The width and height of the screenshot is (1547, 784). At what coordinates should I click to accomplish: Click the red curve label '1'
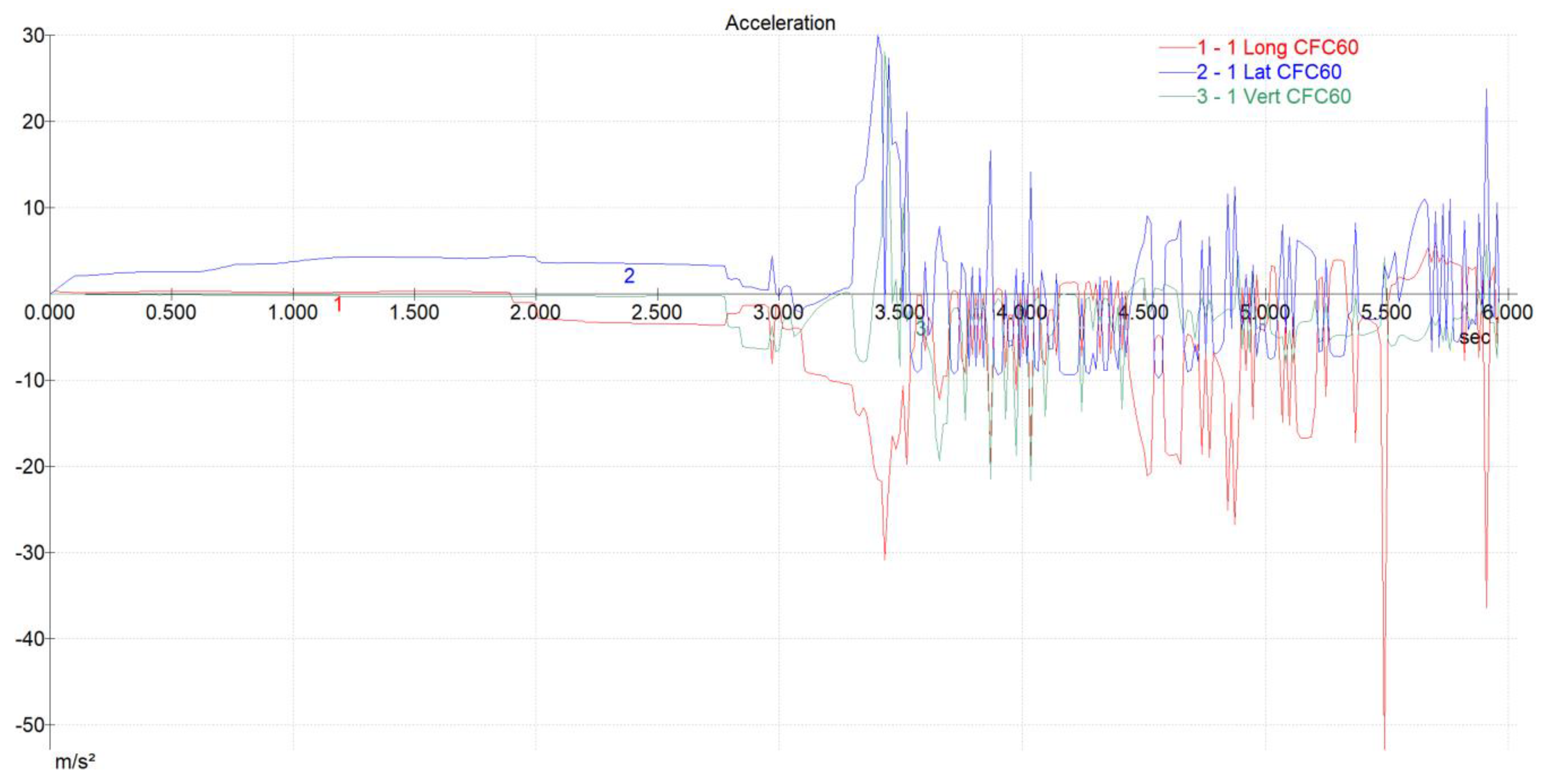[338, 304]
